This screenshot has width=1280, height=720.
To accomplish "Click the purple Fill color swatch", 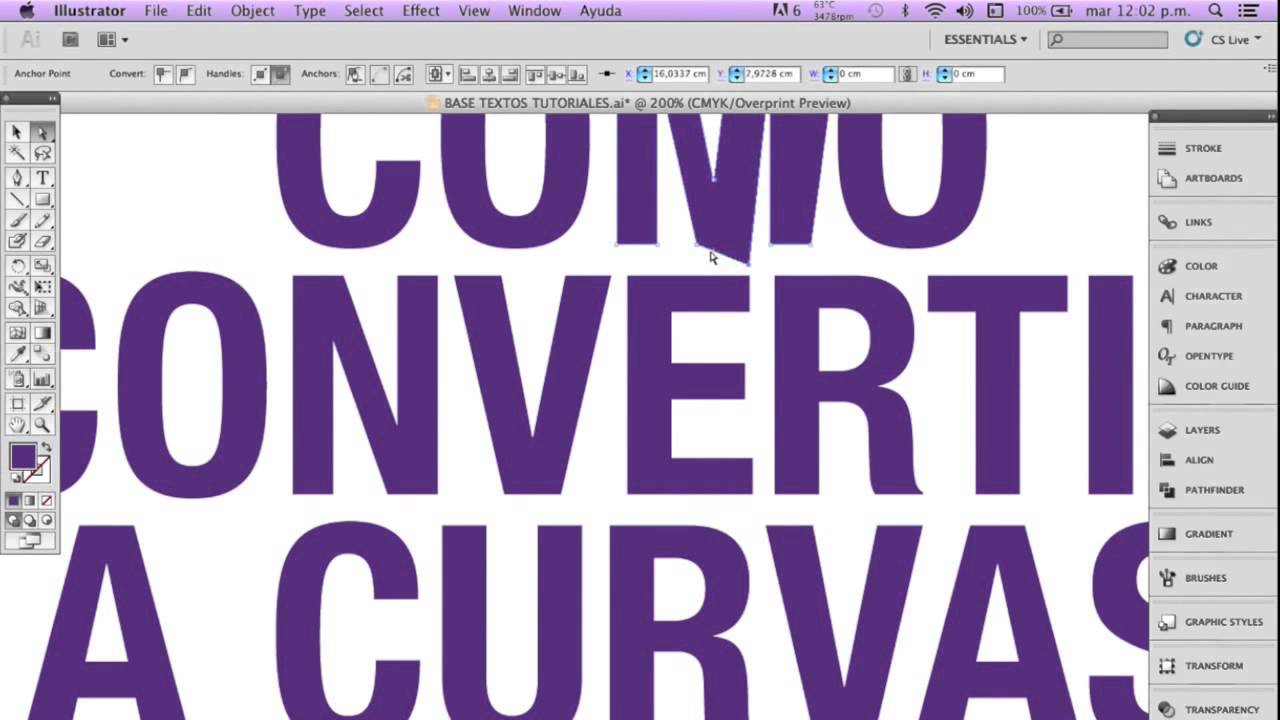I will coord(22,457).
